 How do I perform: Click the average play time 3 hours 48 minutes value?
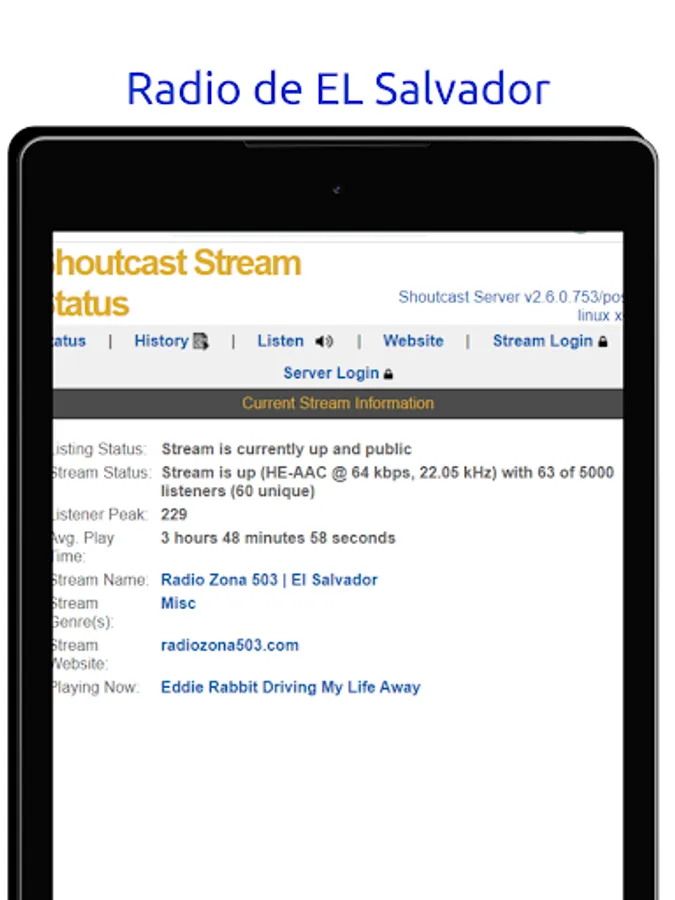pos(278,538)
